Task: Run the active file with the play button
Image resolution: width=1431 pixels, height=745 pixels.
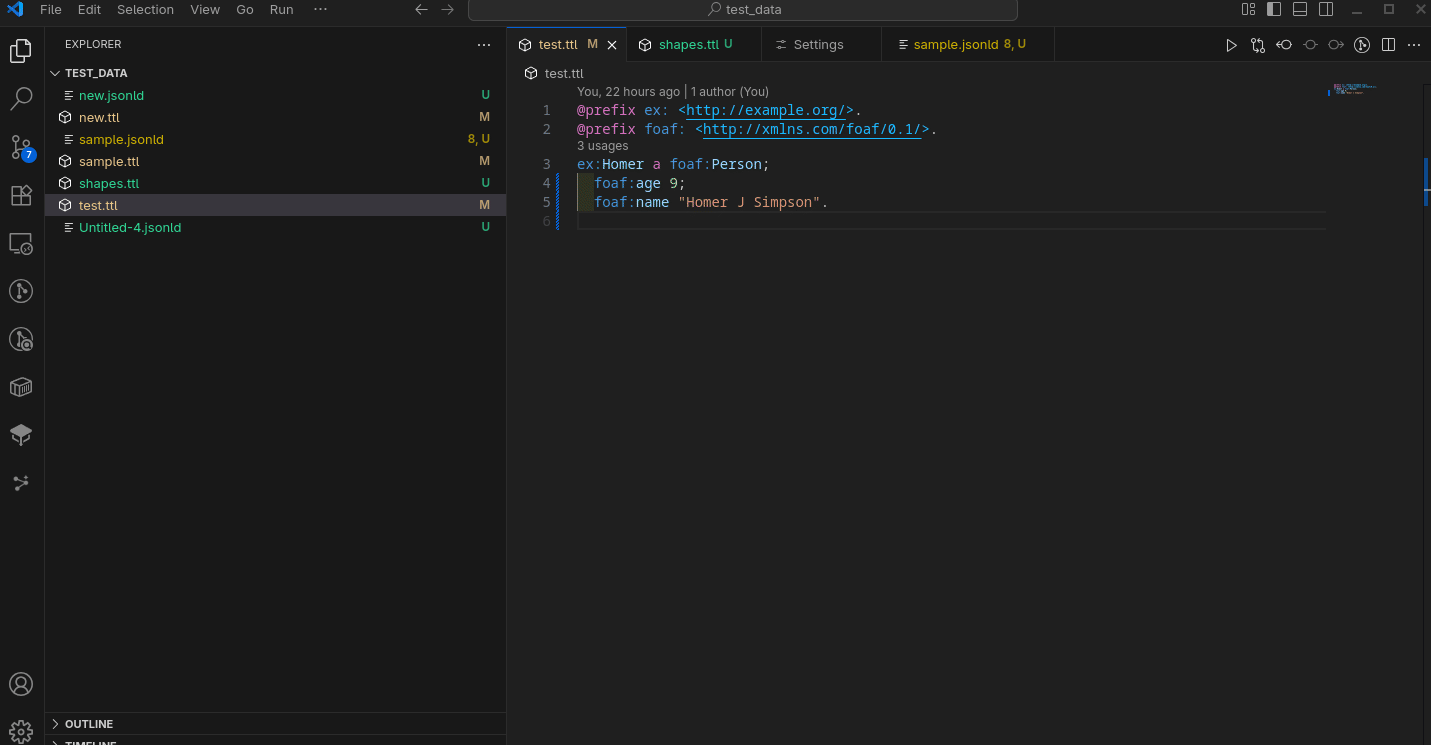Action: tap(1231, 44)
